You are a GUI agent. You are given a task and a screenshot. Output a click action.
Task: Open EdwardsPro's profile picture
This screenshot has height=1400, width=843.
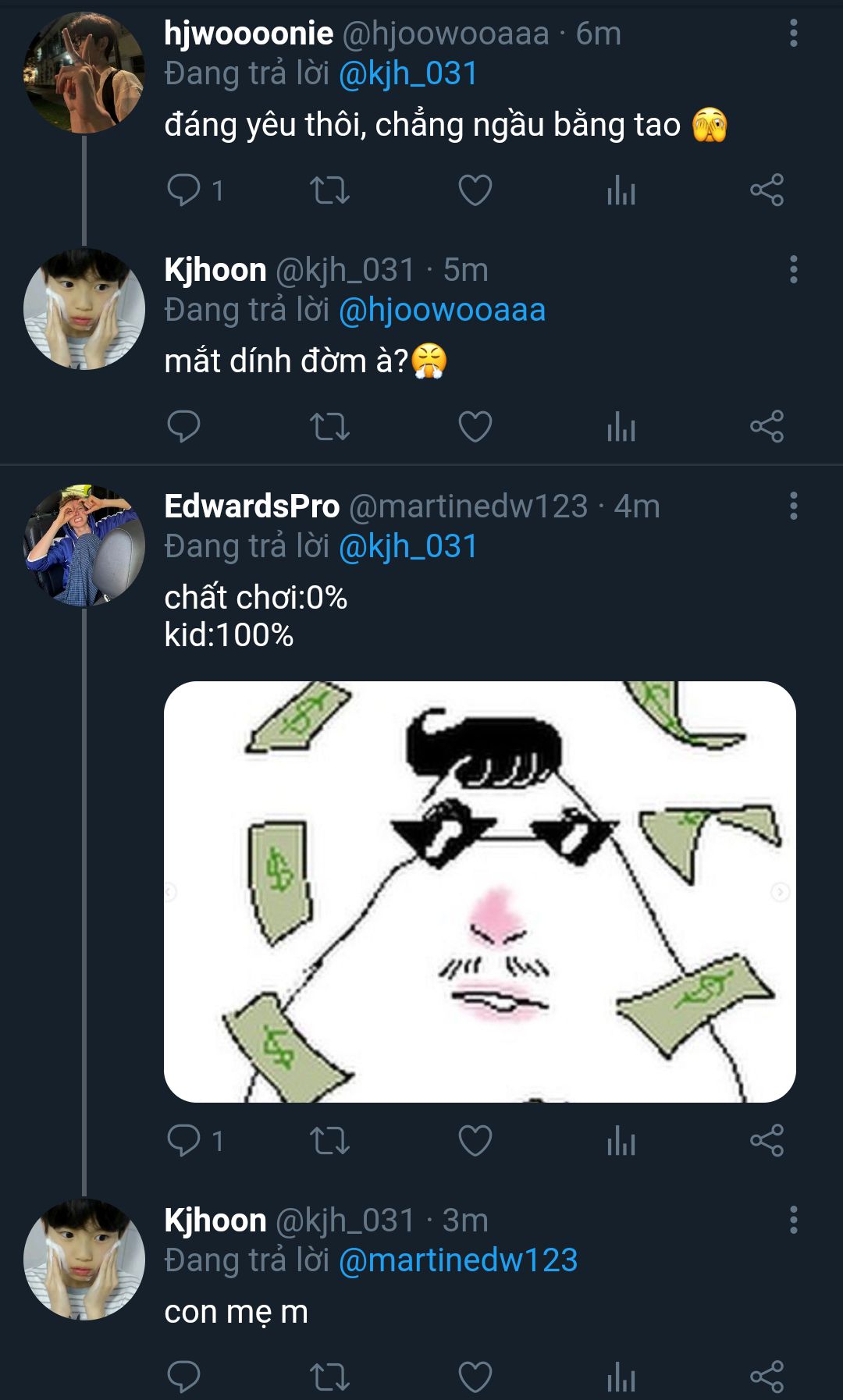[x=84, y=545]
